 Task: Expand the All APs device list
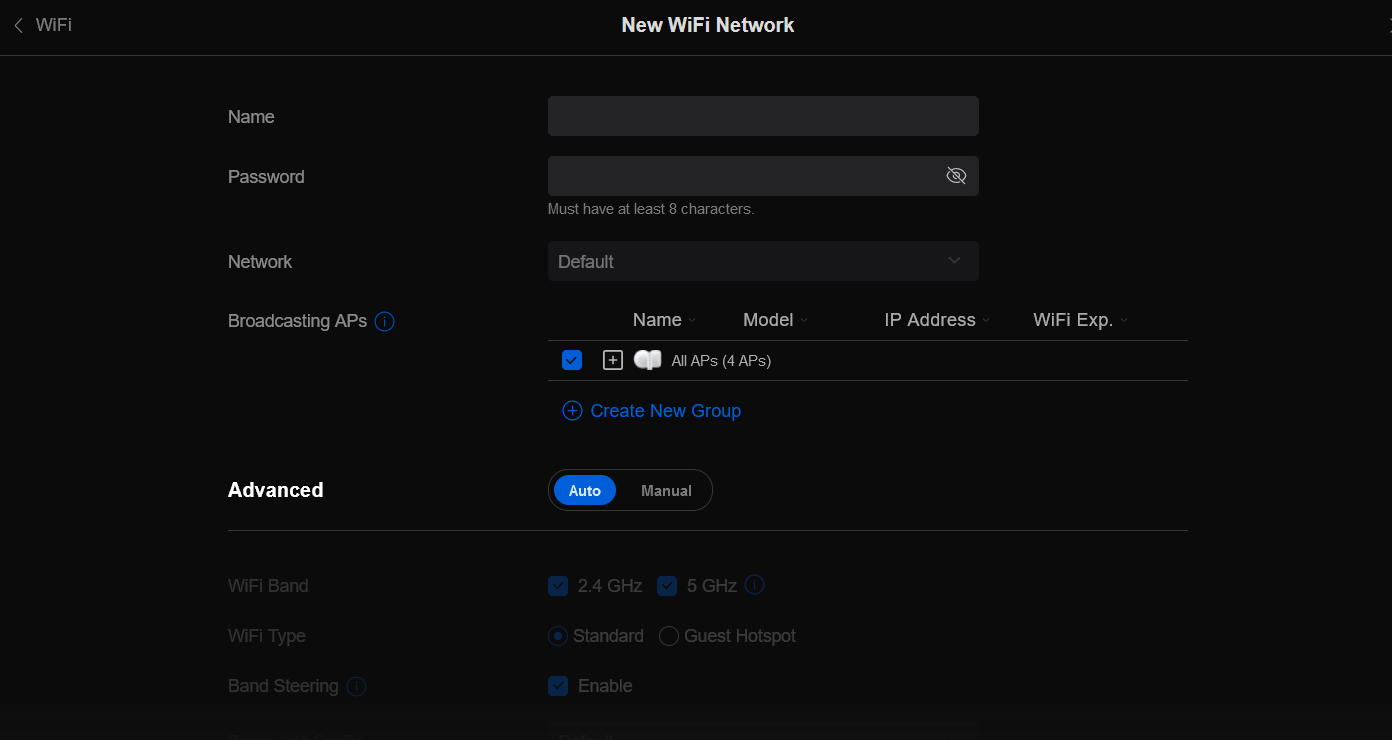612,359
